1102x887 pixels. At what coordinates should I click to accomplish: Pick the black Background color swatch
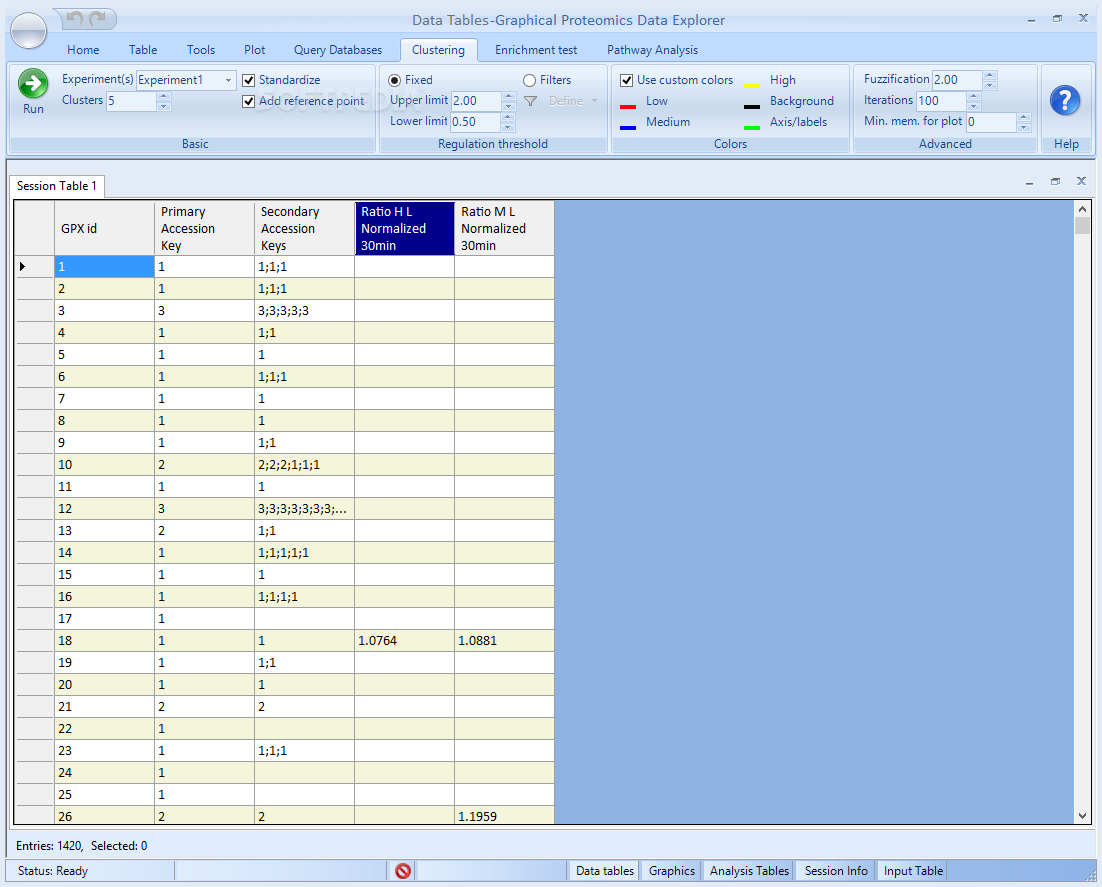point(751,107)
